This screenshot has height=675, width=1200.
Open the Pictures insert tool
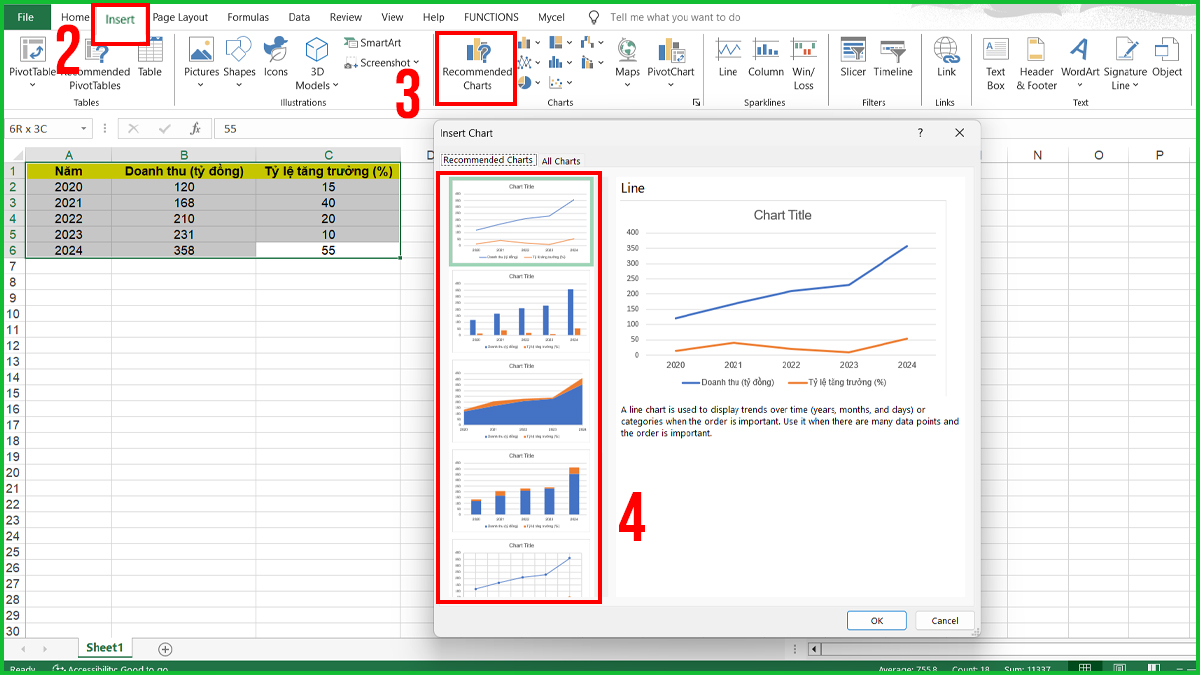pyautogui.click(x=201, y=60)
